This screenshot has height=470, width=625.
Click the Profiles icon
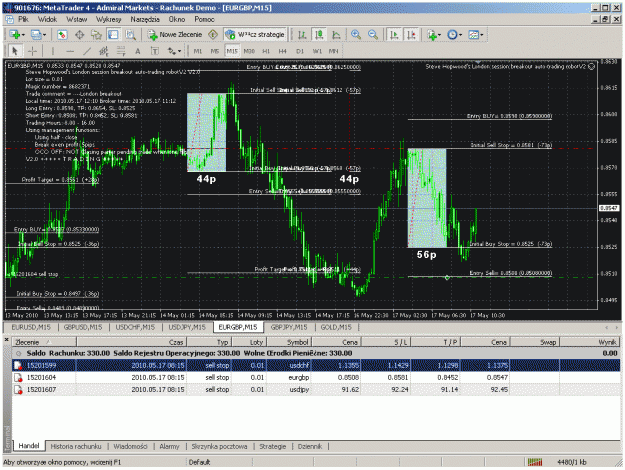[x=36, y=35]
